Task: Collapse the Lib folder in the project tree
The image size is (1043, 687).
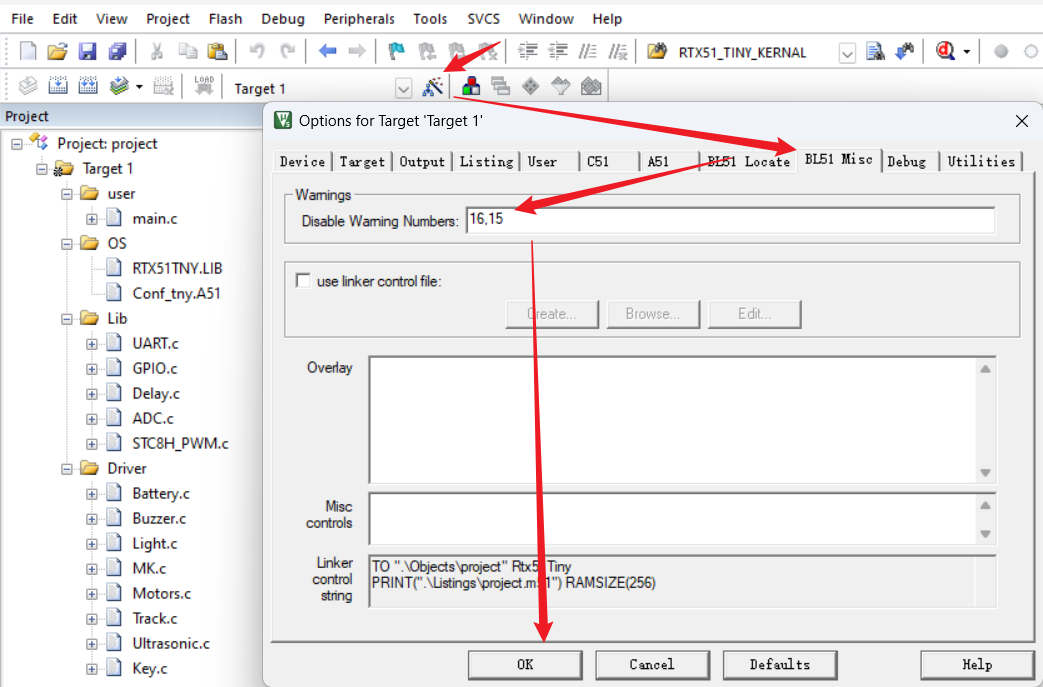Action: pos(67,319)
